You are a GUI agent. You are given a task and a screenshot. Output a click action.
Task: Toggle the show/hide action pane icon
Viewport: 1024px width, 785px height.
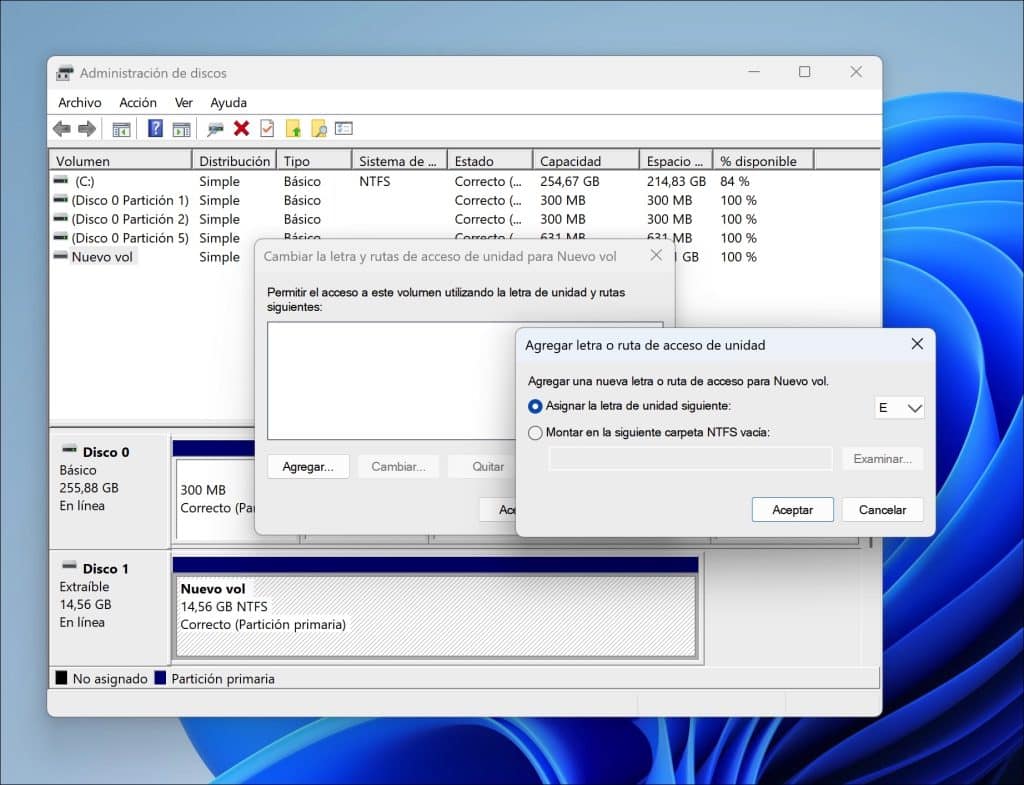[x=182, y=129]
